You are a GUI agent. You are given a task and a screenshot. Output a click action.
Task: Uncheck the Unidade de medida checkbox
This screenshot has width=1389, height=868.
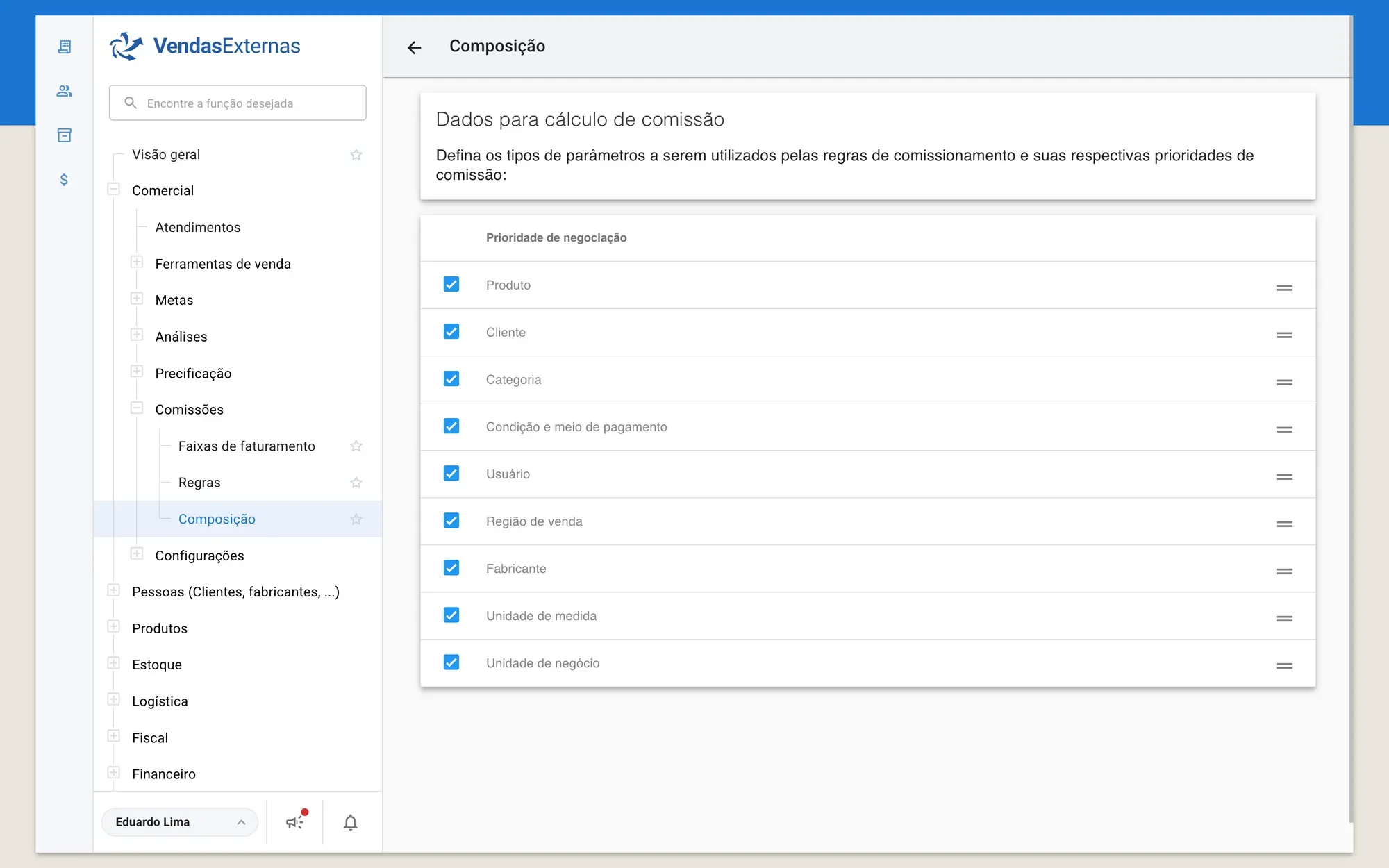click(x=451, y=615)
